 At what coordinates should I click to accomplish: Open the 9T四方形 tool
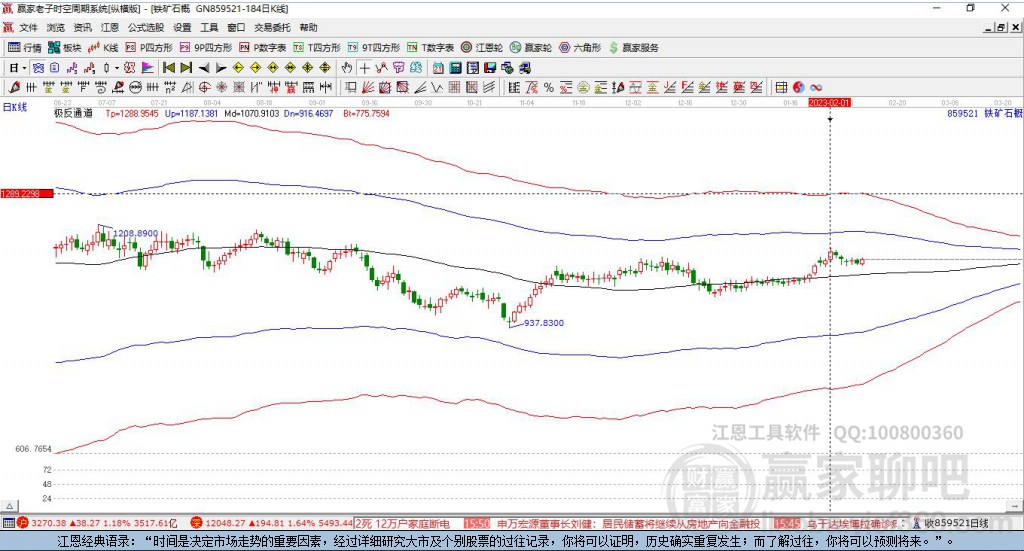click(374, 48)
